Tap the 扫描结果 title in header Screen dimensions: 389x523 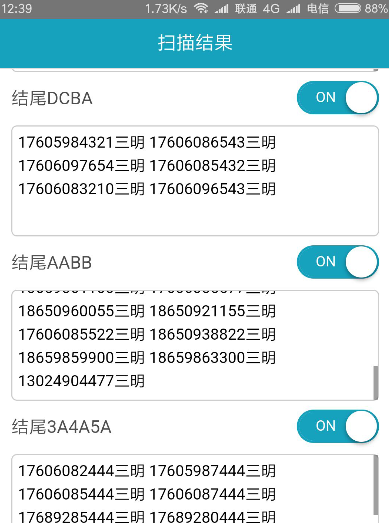(x=195, y=43)
